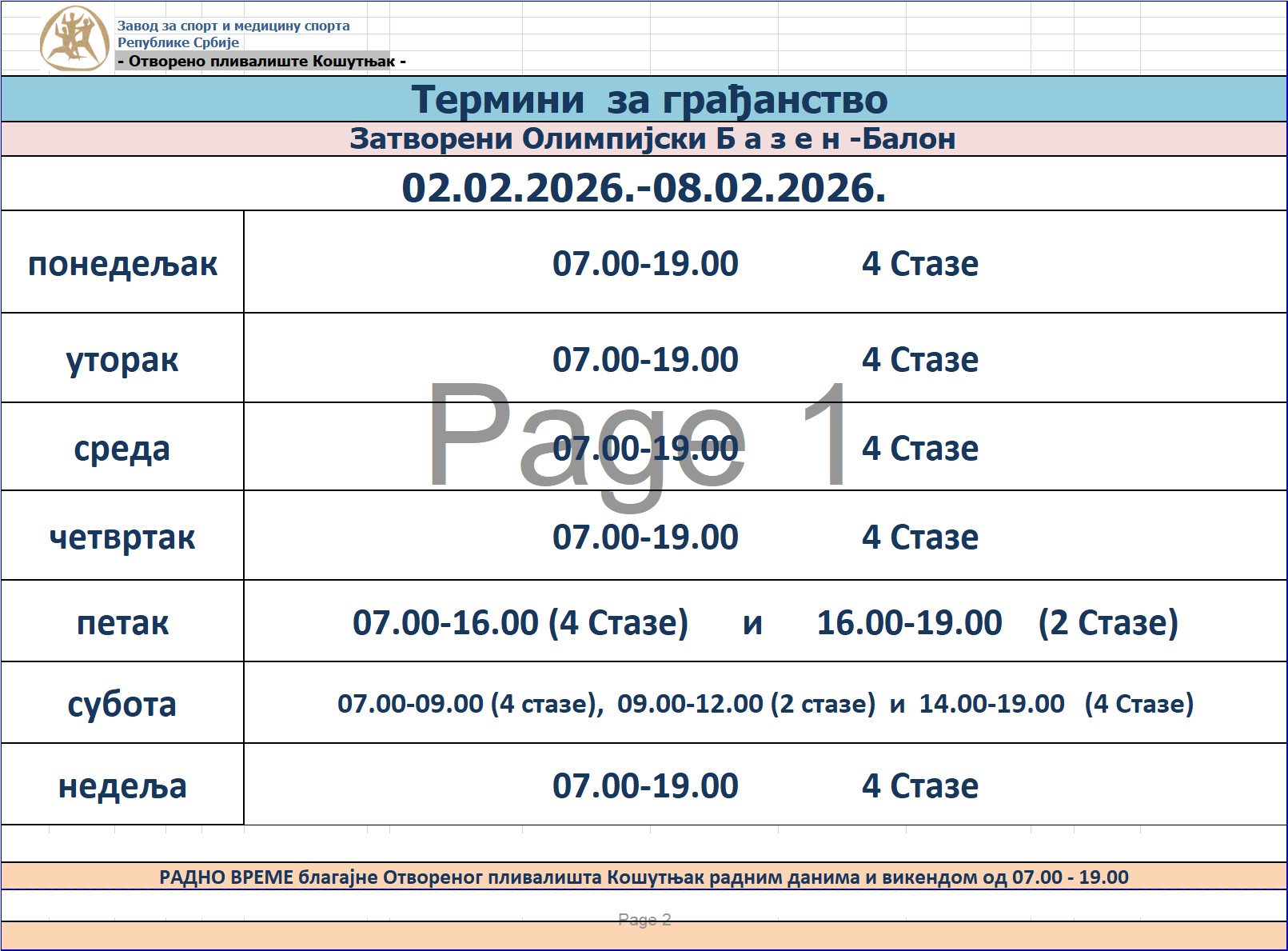Select Monday's 07.00-19.00 schedule cell
The width and height of the screenshot is (1288, 951).
click(645, 263)
